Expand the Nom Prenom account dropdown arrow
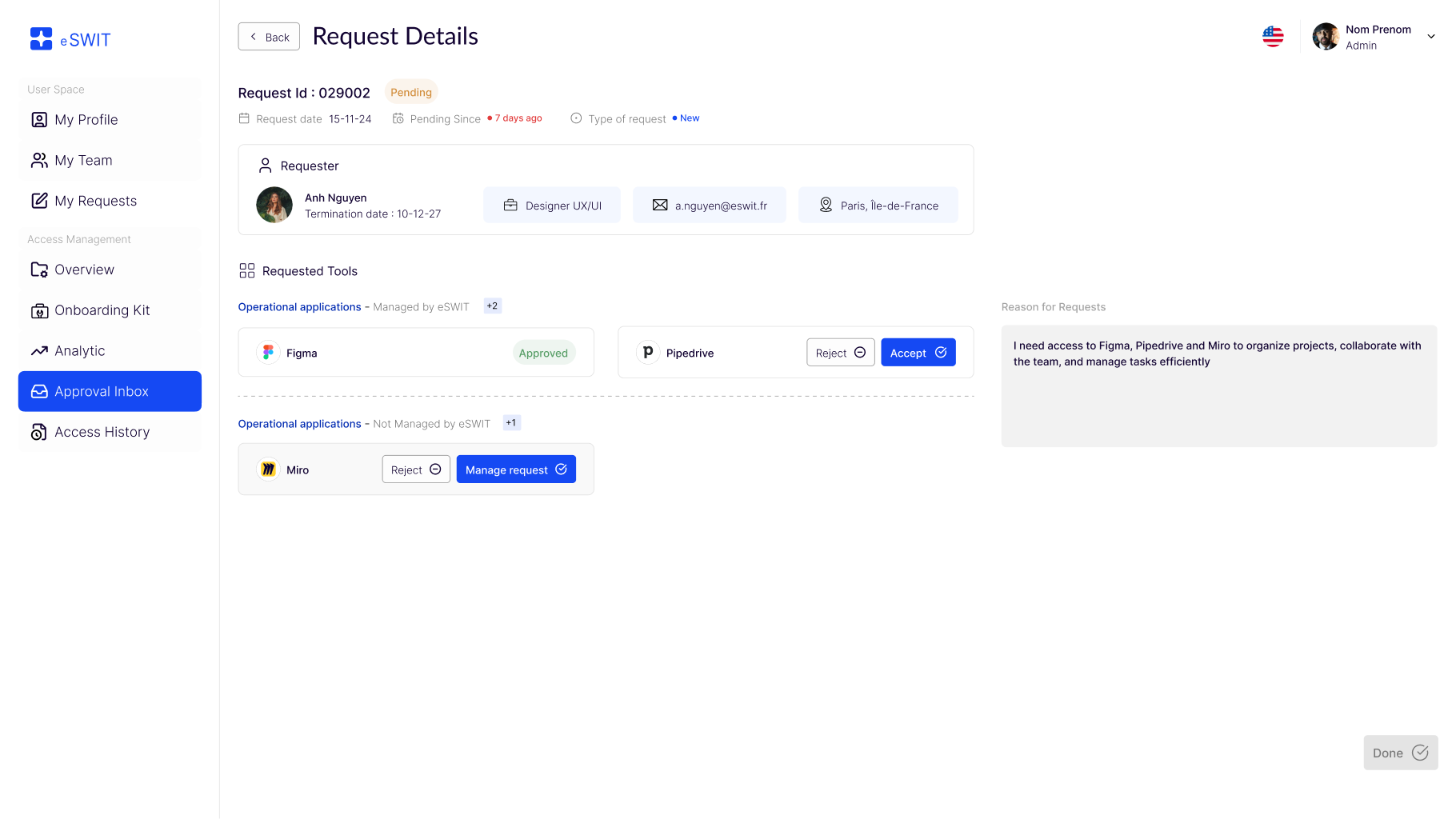This screenshot has height=819, width=1456. (x=1431, y=37)
